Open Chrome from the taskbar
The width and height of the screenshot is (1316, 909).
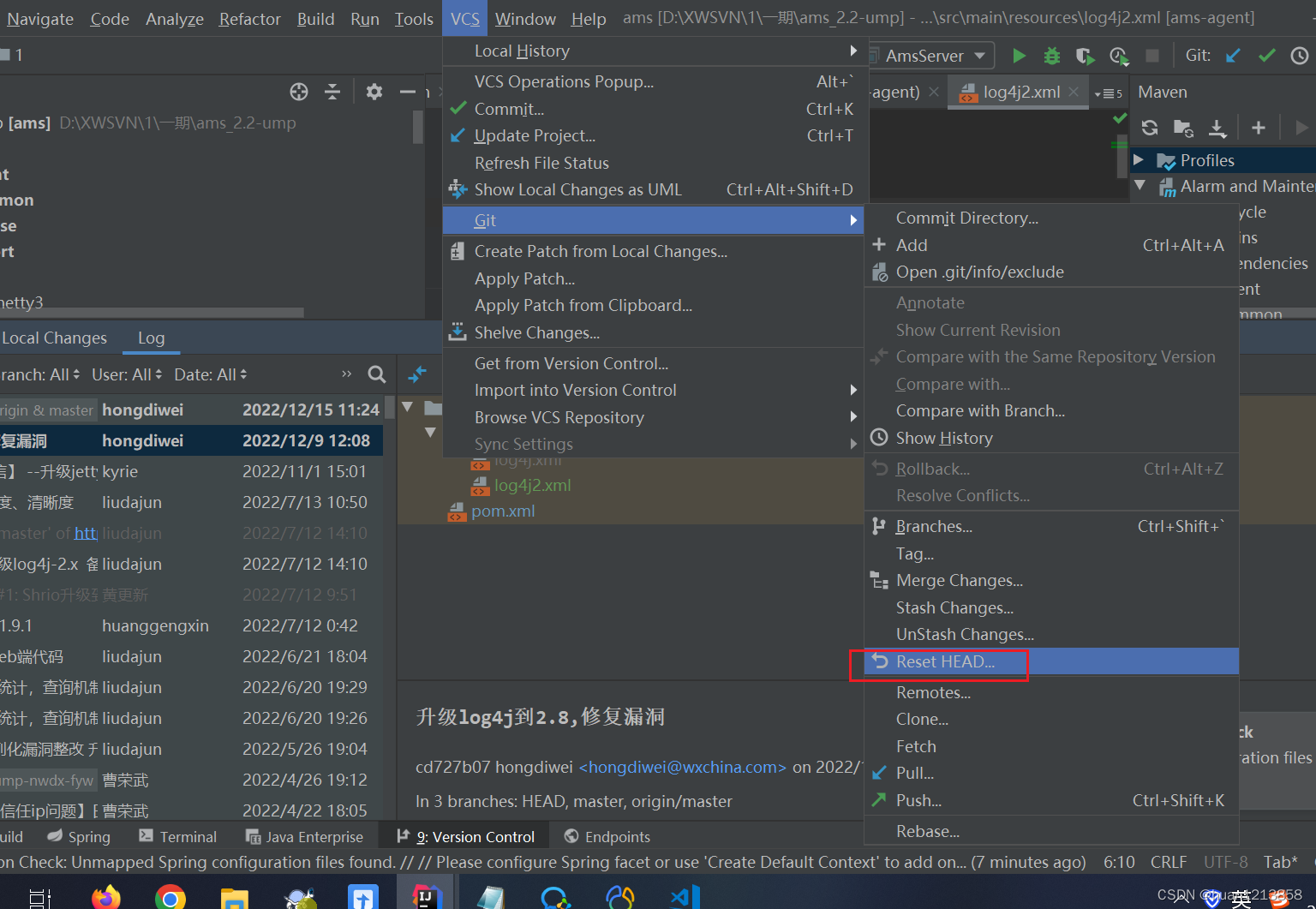click(170, 897)
